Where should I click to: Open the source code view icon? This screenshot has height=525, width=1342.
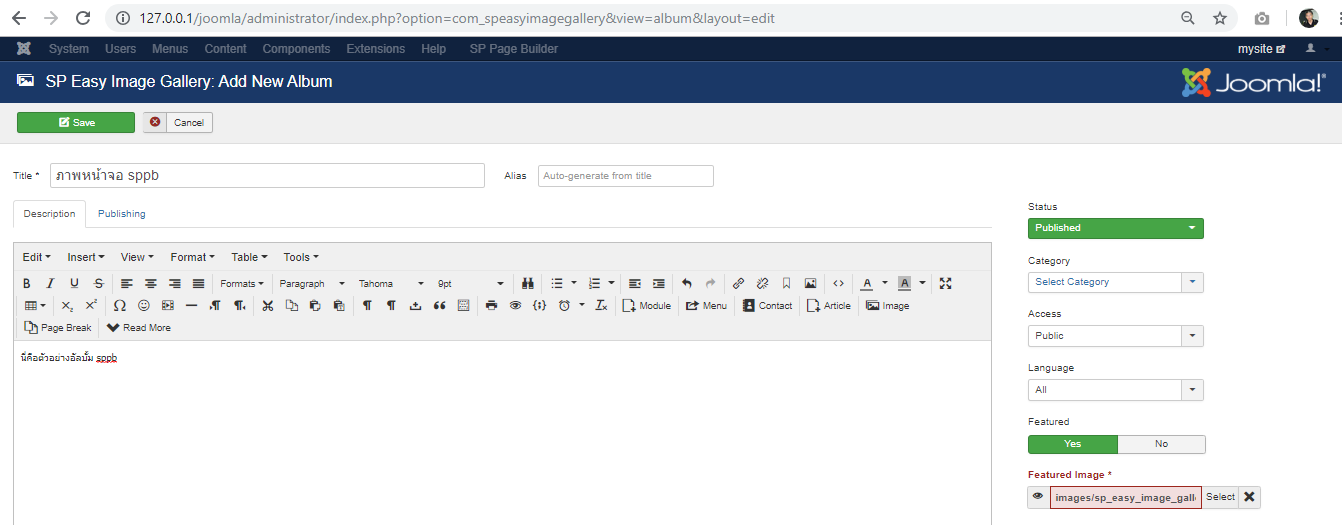pos(838,284)
